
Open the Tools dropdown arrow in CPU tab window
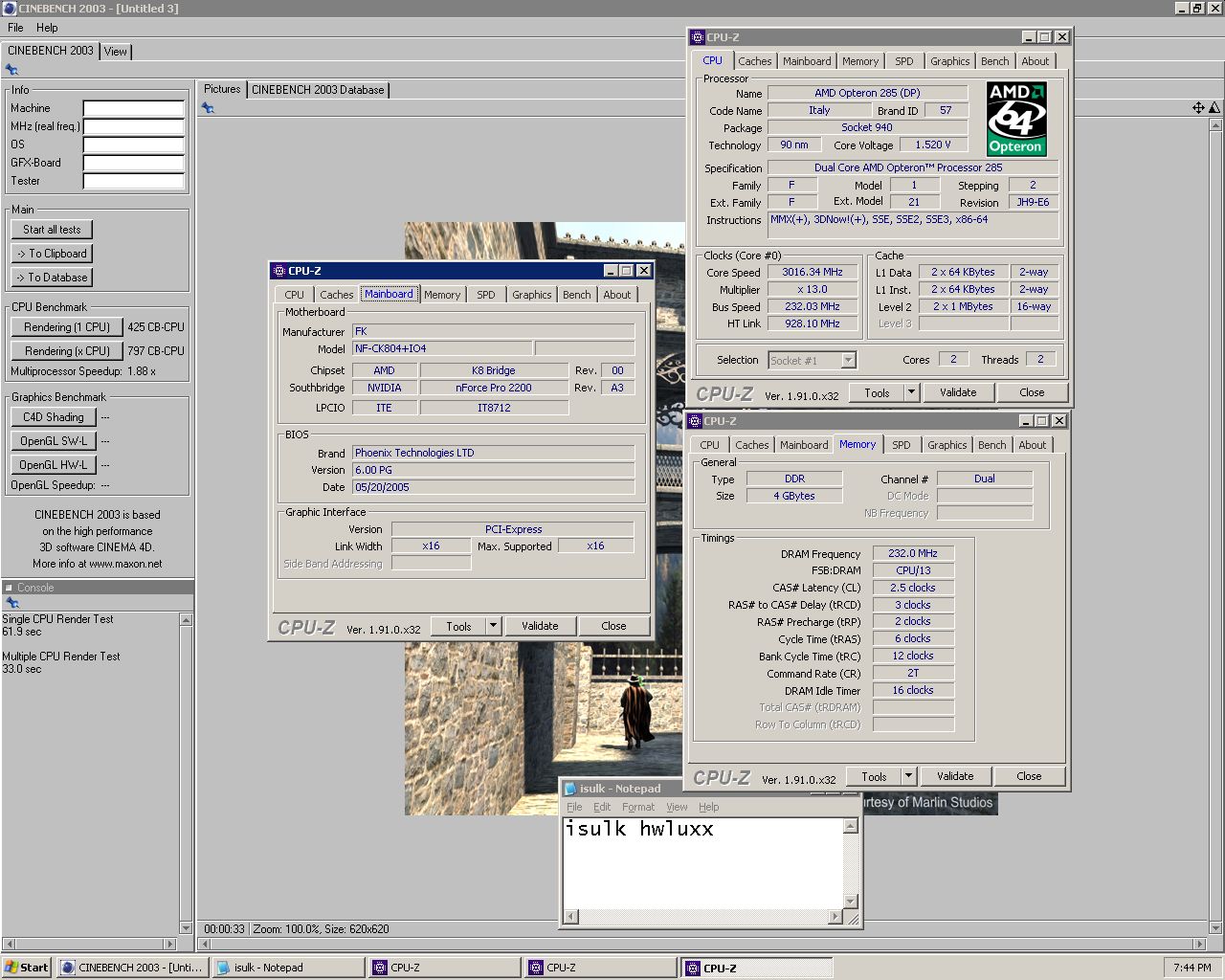912,392
